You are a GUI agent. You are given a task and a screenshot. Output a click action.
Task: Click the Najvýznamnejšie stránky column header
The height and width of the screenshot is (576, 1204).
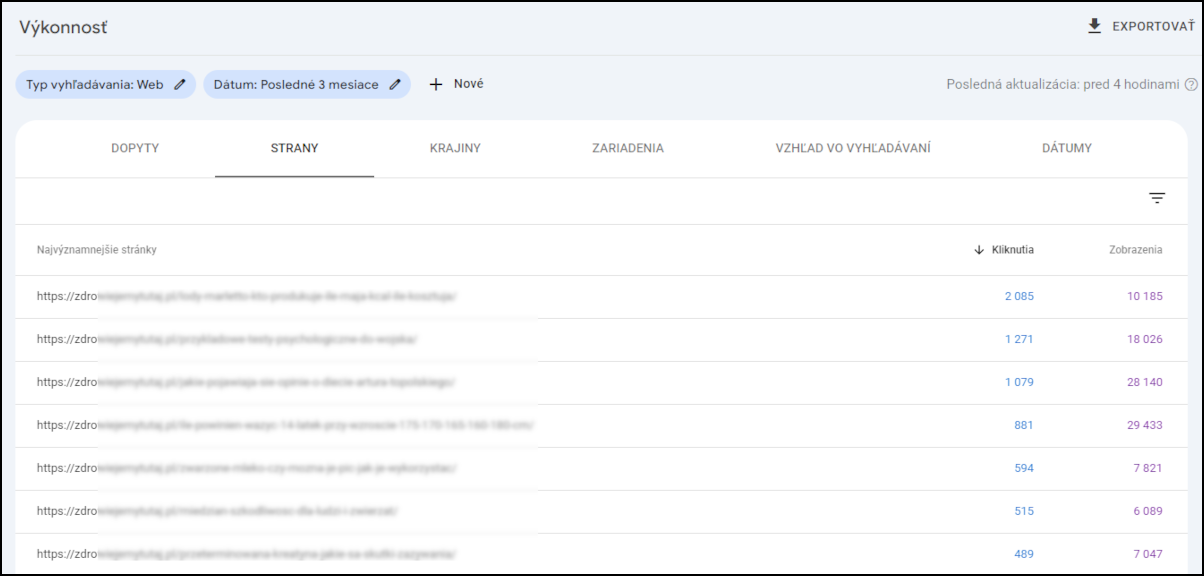coord(97,250)
